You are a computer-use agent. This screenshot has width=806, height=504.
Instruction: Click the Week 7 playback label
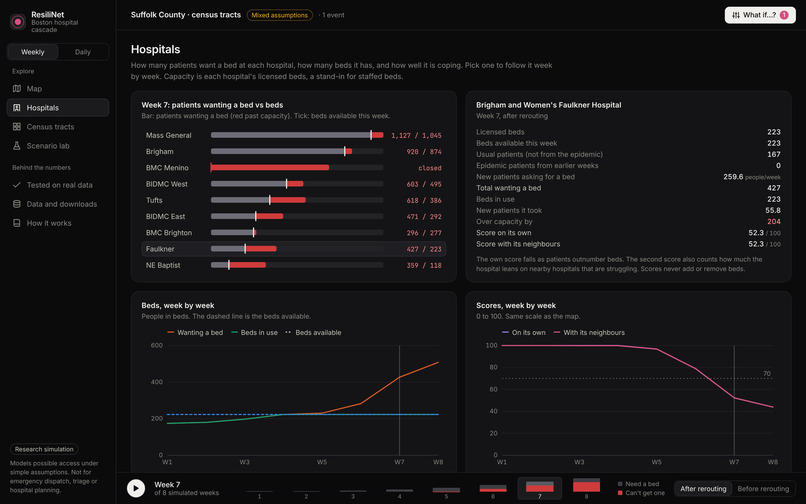(167, 484)
